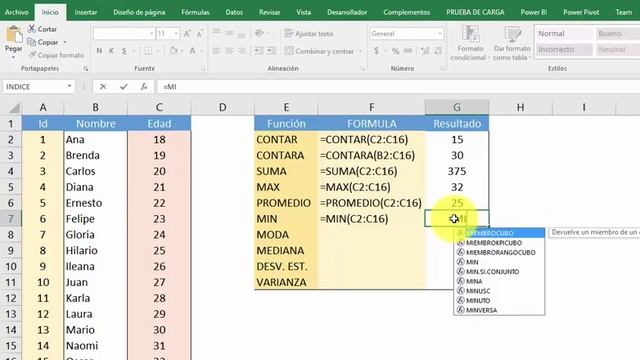Apply the Normal cell style
640x360 pixels.
[563, 33]
